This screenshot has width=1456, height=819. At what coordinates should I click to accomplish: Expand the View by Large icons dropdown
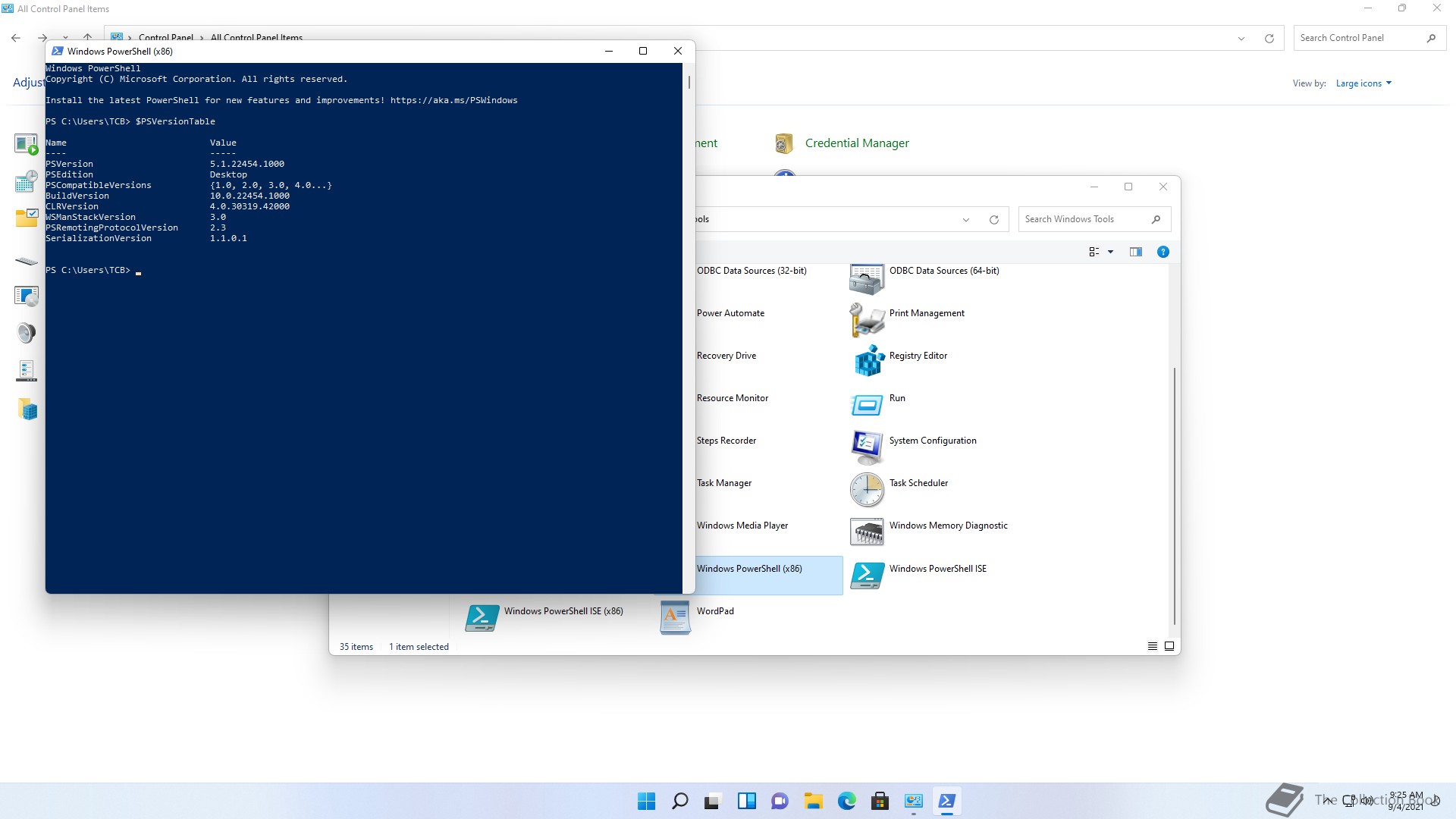coord(1363,83)
